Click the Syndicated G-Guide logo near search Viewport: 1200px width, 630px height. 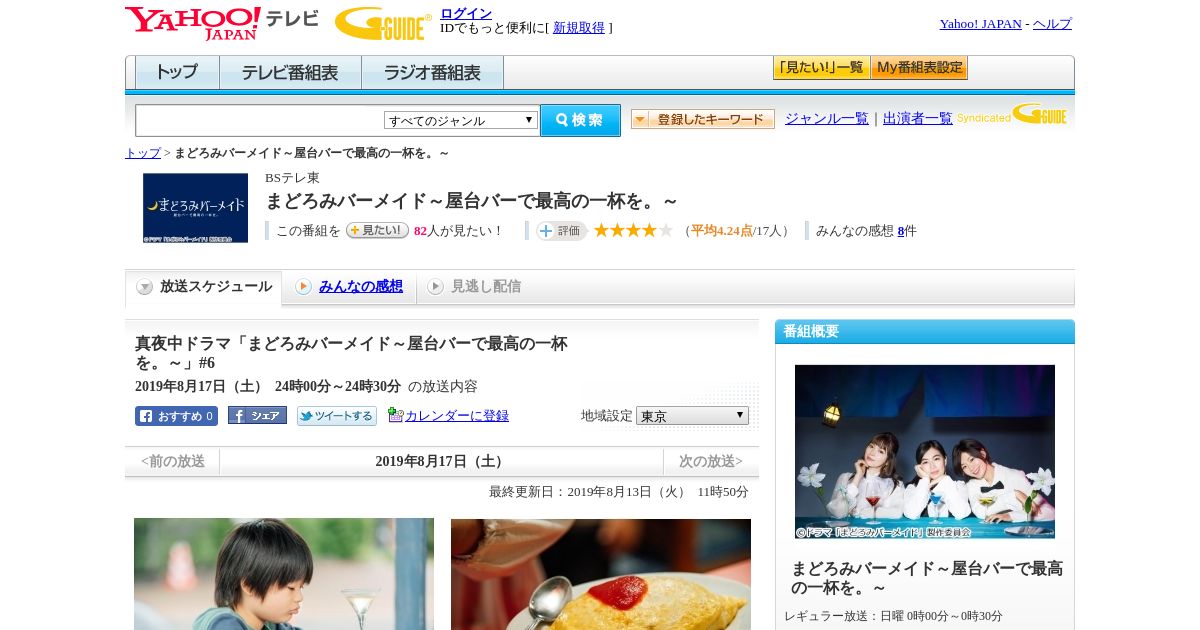tap(1012, 114)
